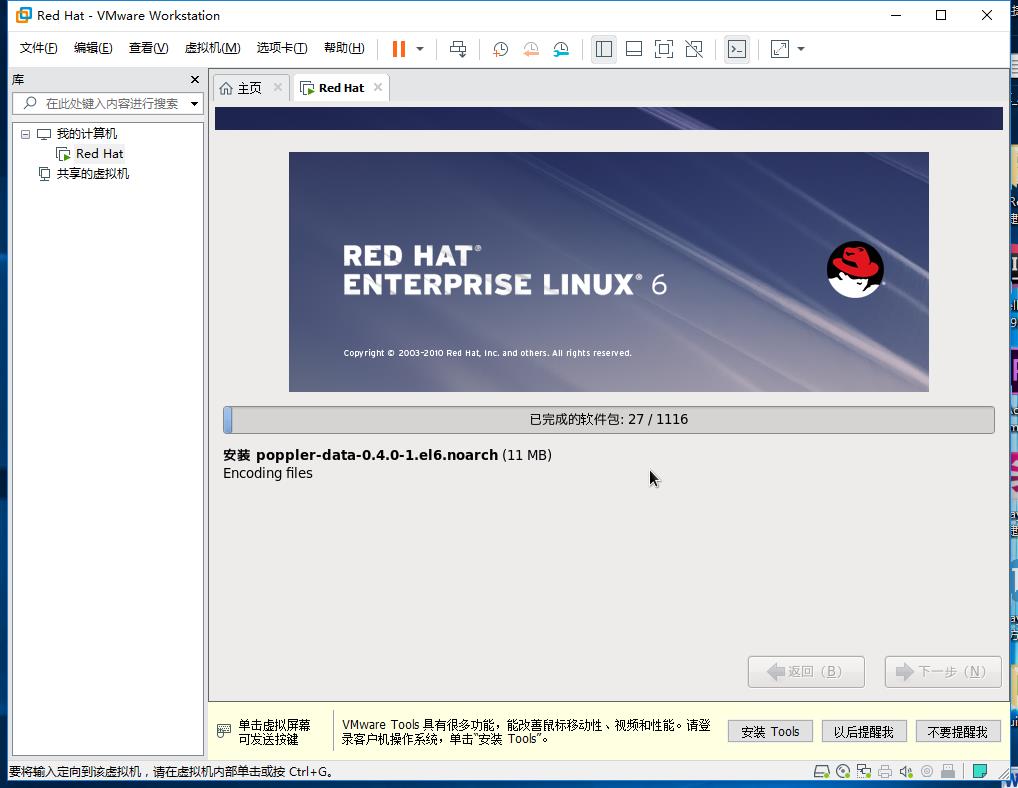Click the network adapter status icon
Viewport: 1018px width, 788px height.
(863, 771)
